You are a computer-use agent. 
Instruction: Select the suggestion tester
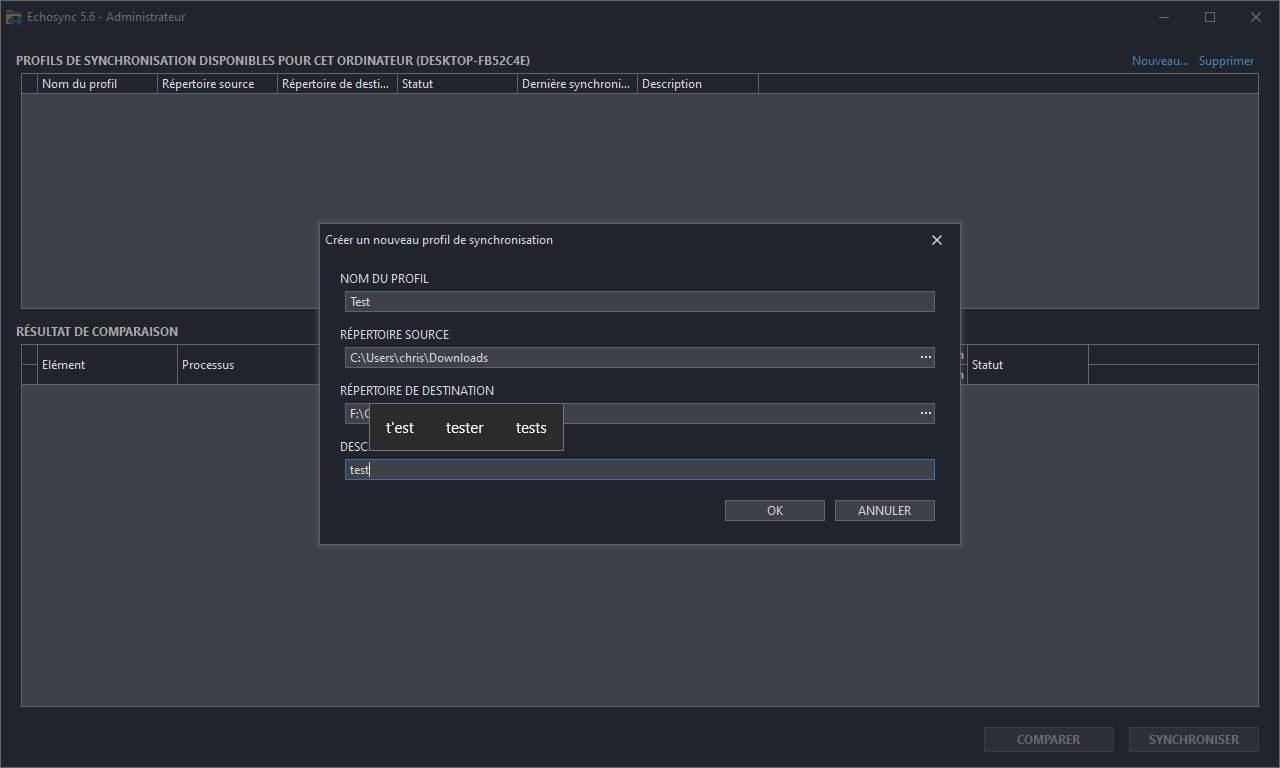(464, 427)
